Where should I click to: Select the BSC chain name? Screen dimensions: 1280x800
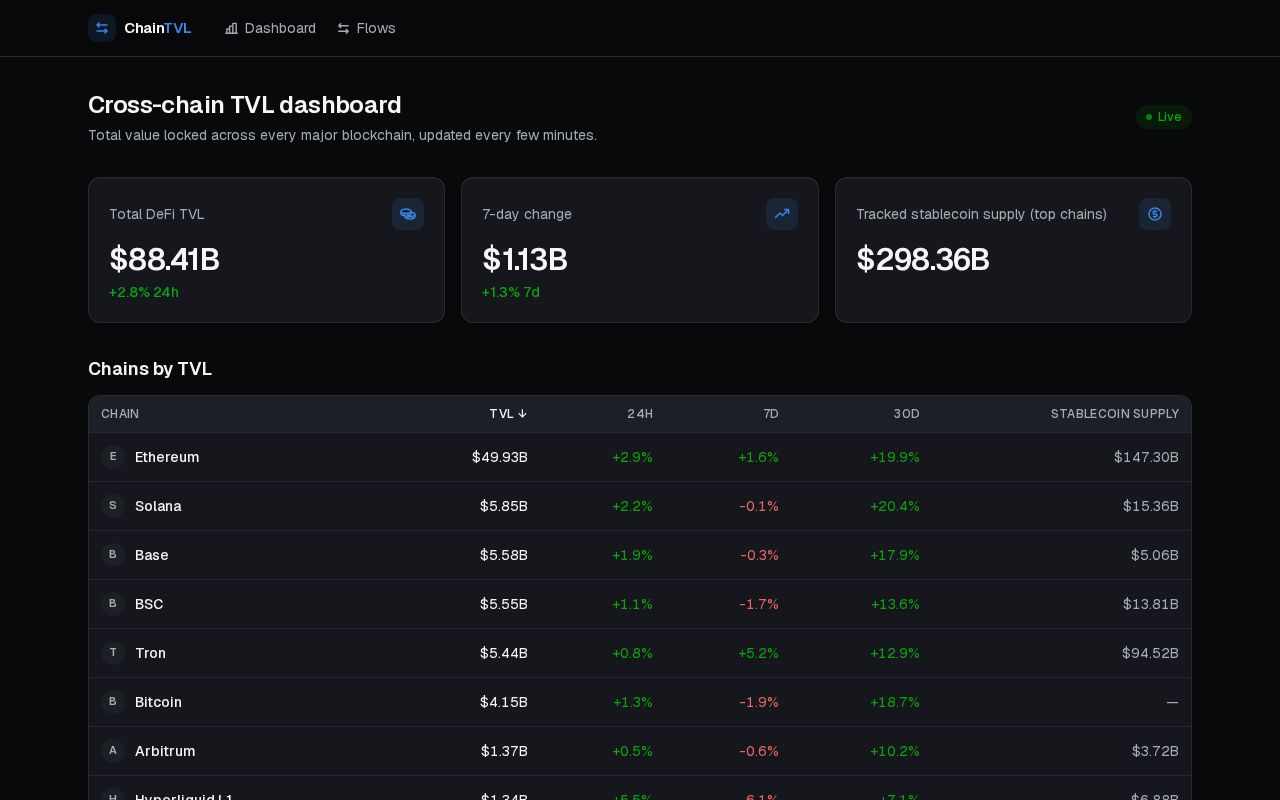click(x=149, y=604)
